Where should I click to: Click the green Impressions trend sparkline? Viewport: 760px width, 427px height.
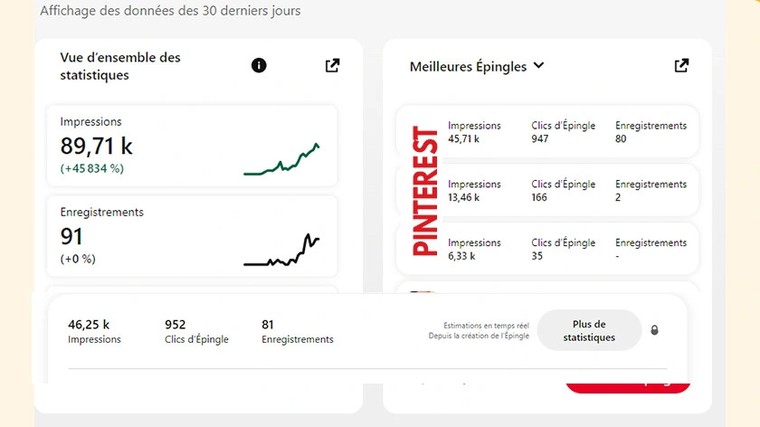coord(281,160)
